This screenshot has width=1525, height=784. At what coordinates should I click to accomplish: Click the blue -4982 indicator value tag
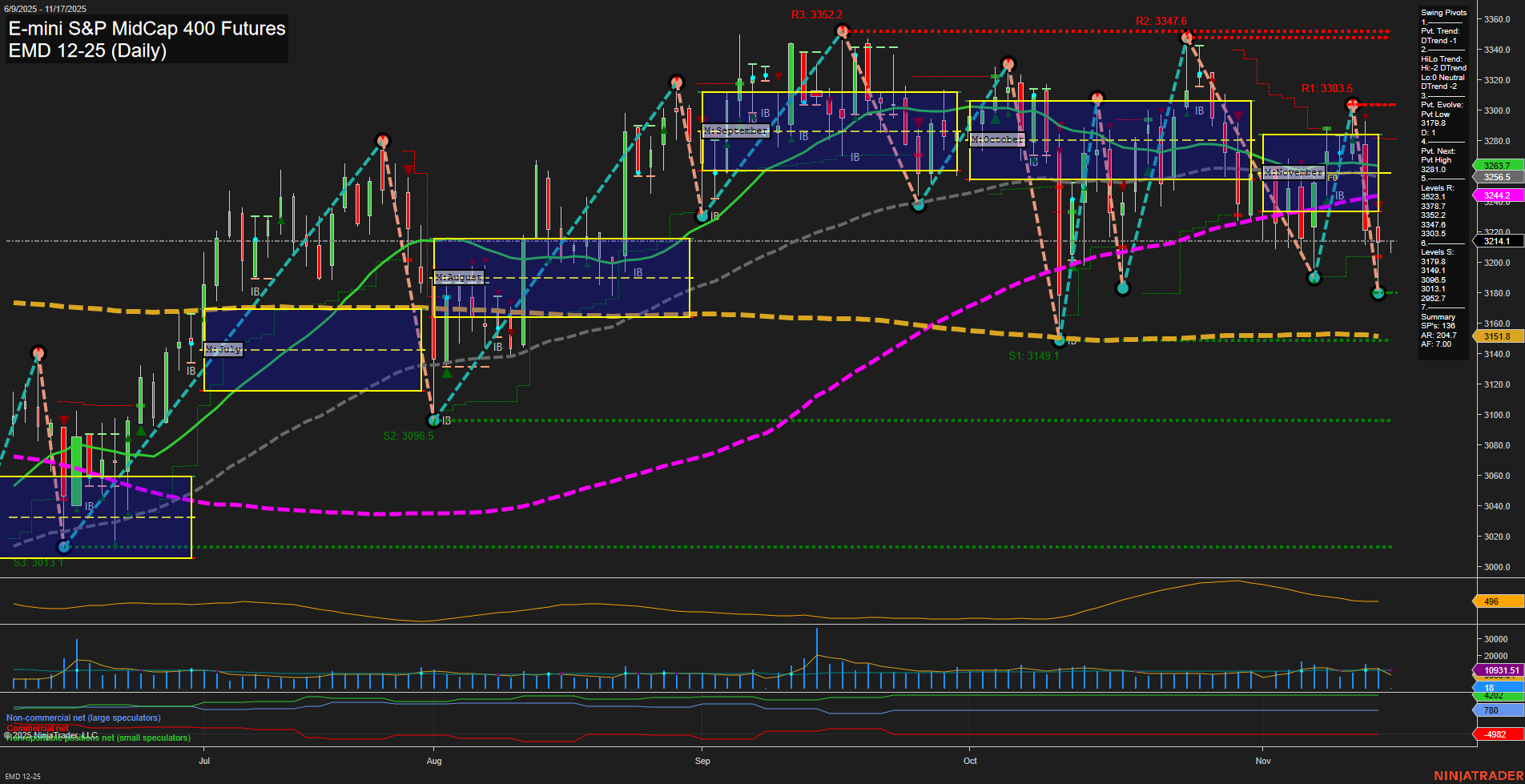[1495, 734]
